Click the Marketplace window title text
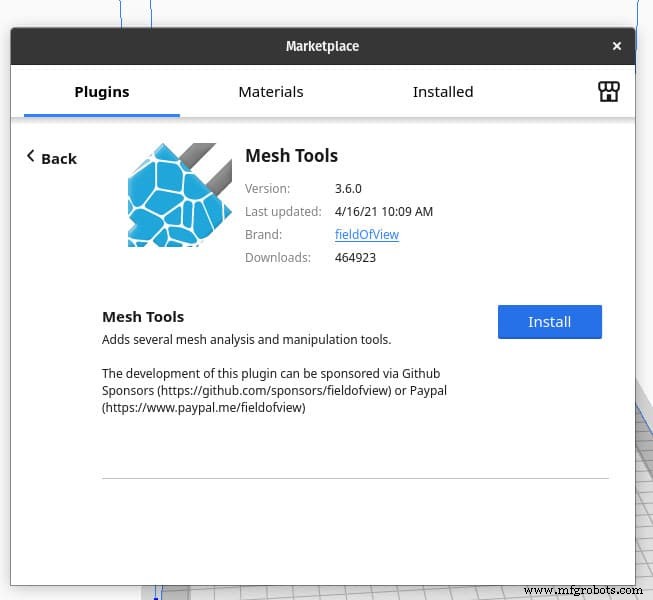This screenshot has height=600, width=653. coord(322,46)
